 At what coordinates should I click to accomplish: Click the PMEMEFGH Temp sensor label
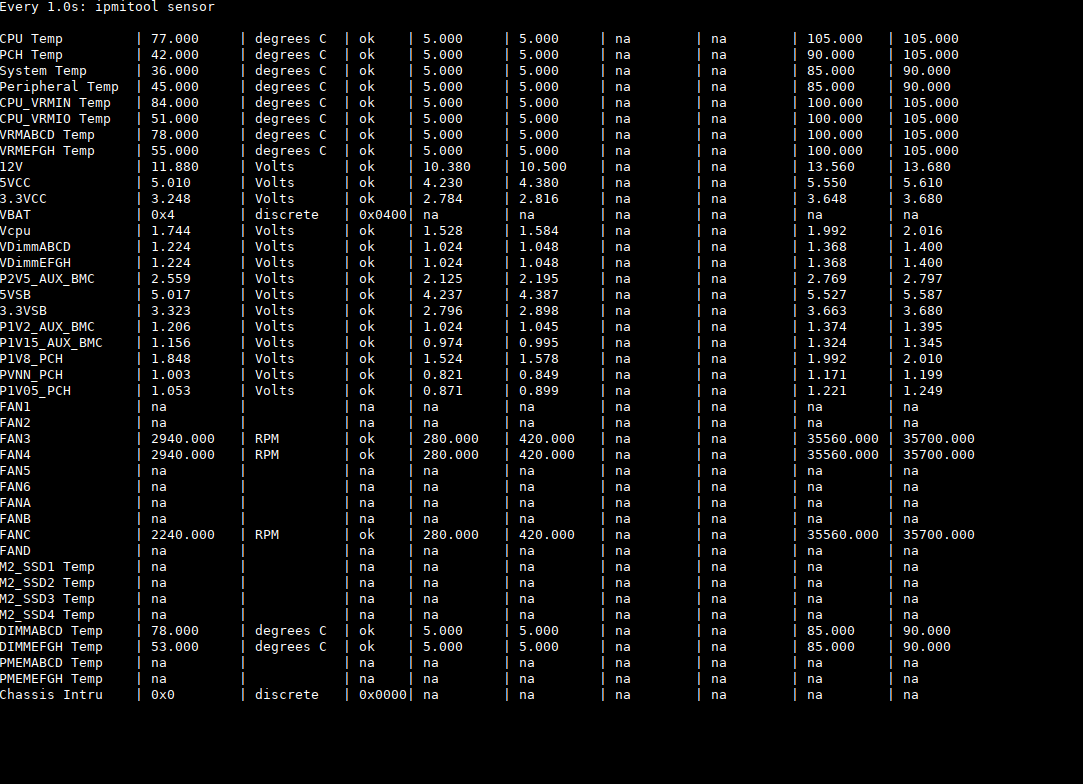51,679
